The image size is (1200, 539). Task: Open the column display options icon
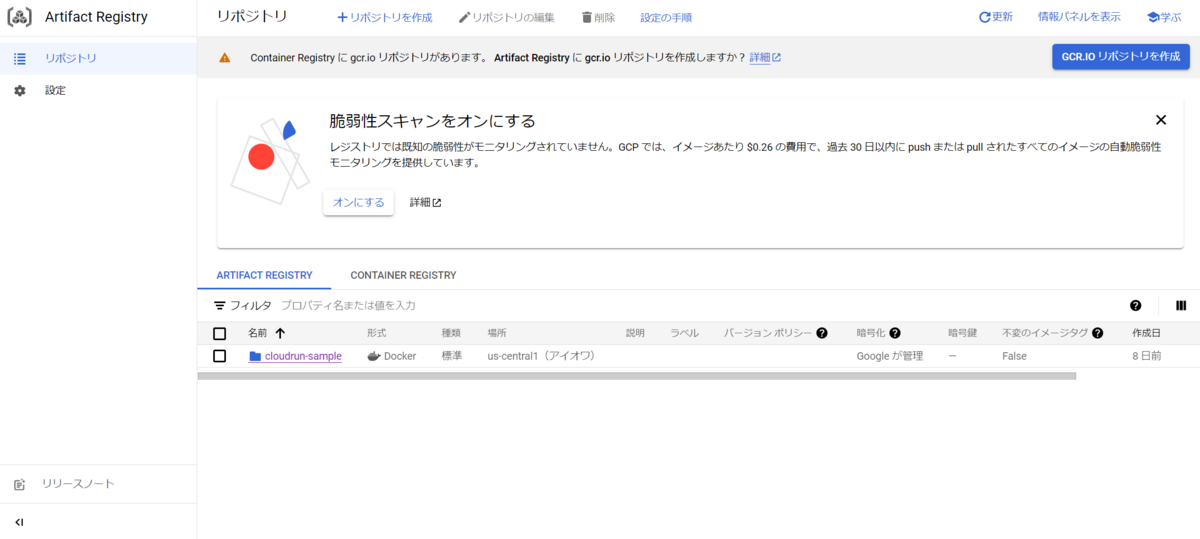coord(1181,306)
